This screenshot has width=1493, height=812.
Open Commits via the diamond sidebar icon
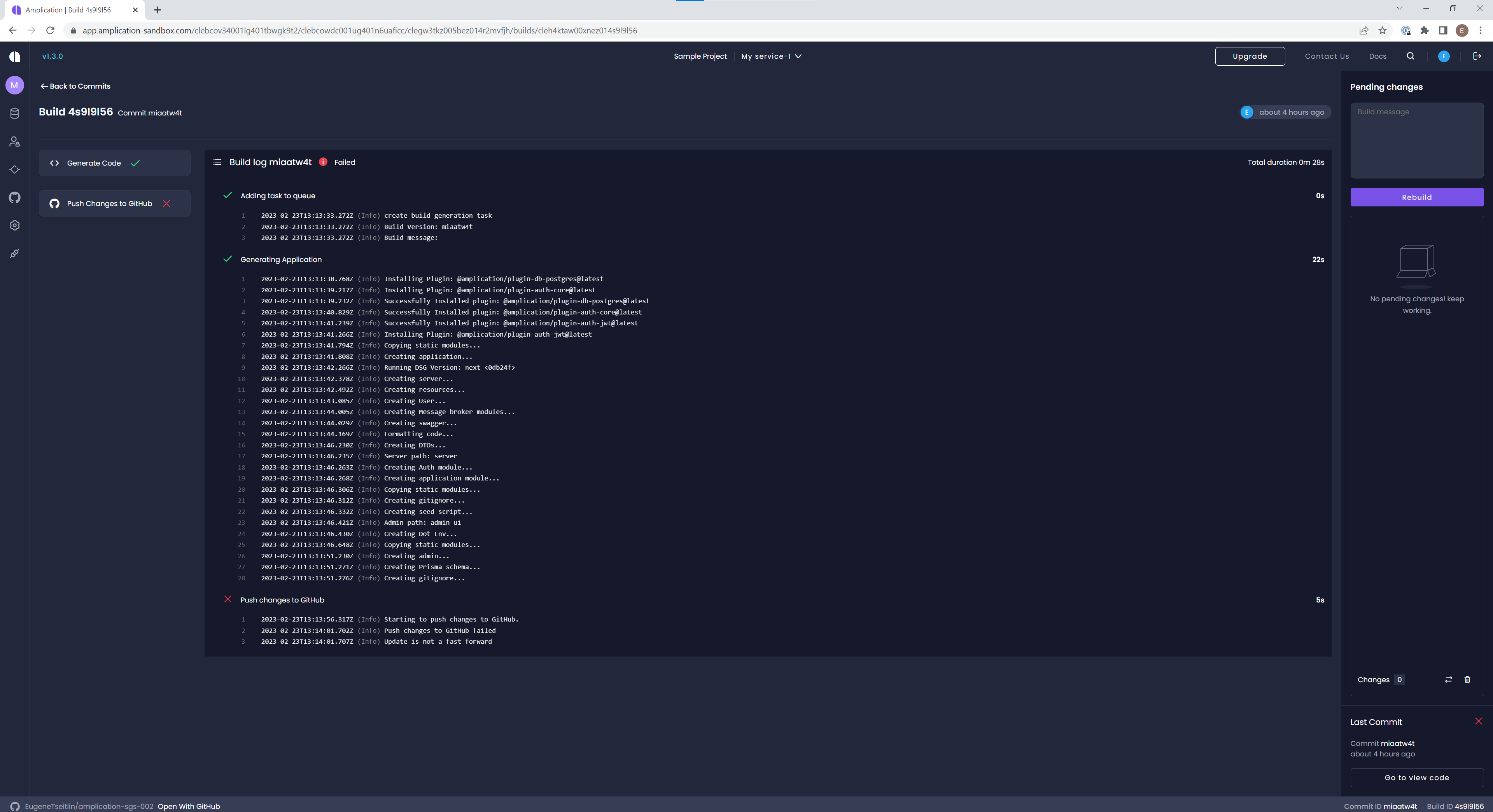pos(14,170)
